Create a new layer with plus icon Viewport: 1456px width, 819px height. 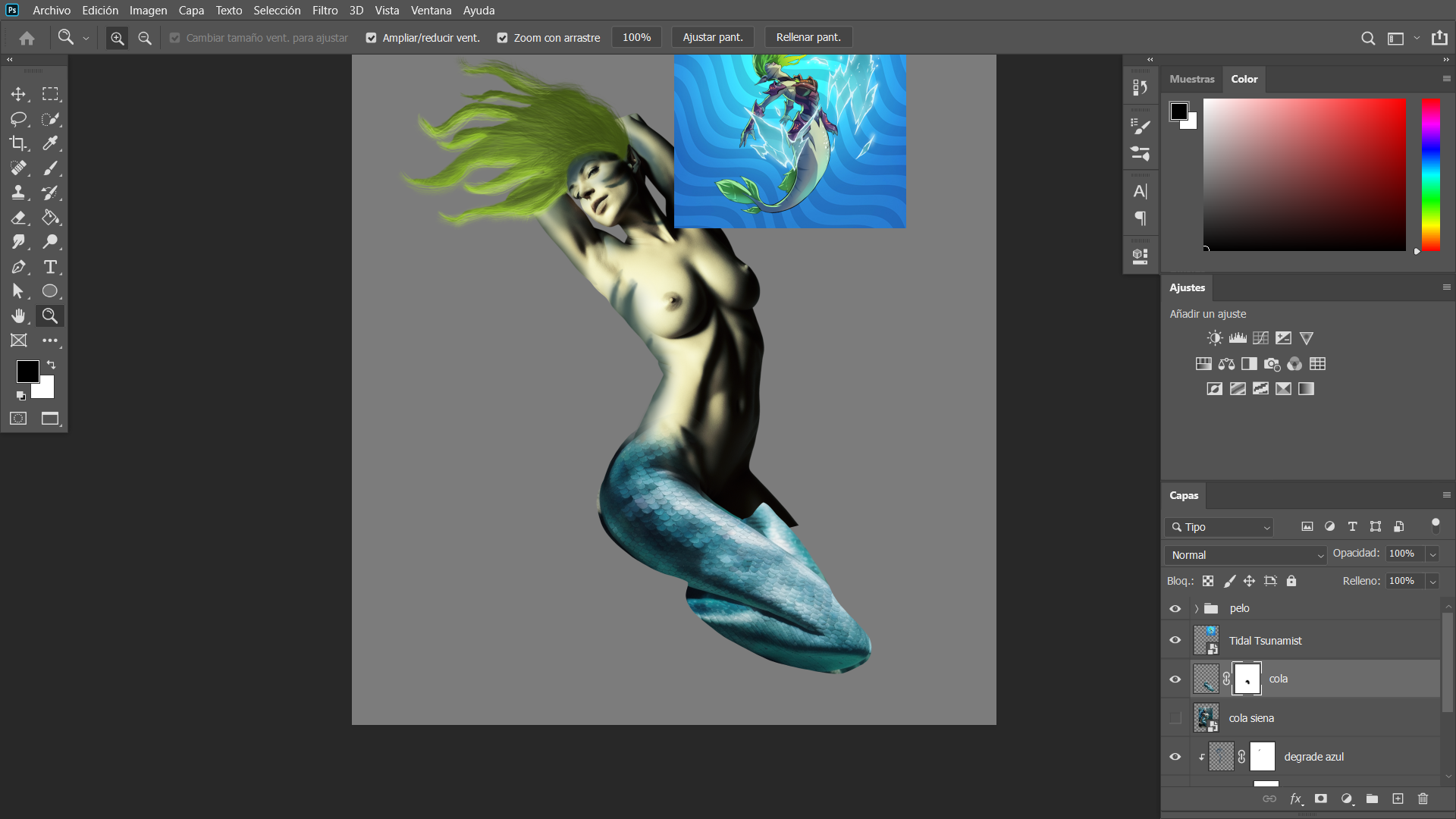pos(1398,799)
